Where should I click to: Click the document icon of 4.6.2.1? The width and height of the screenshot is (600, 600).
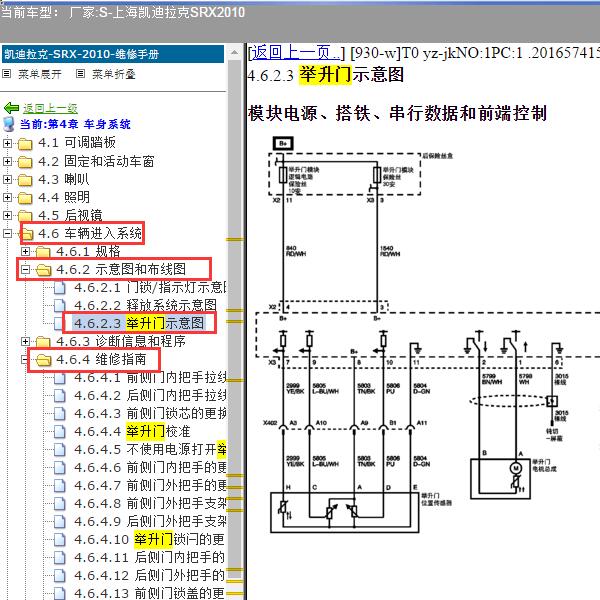pyautogui.click(x=60, y=288)
